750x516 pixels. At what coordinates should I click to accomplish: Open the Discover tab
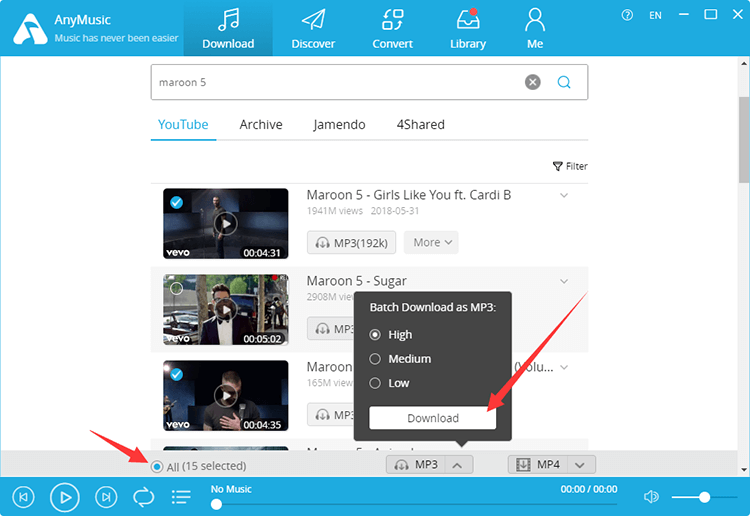[313, 29]
